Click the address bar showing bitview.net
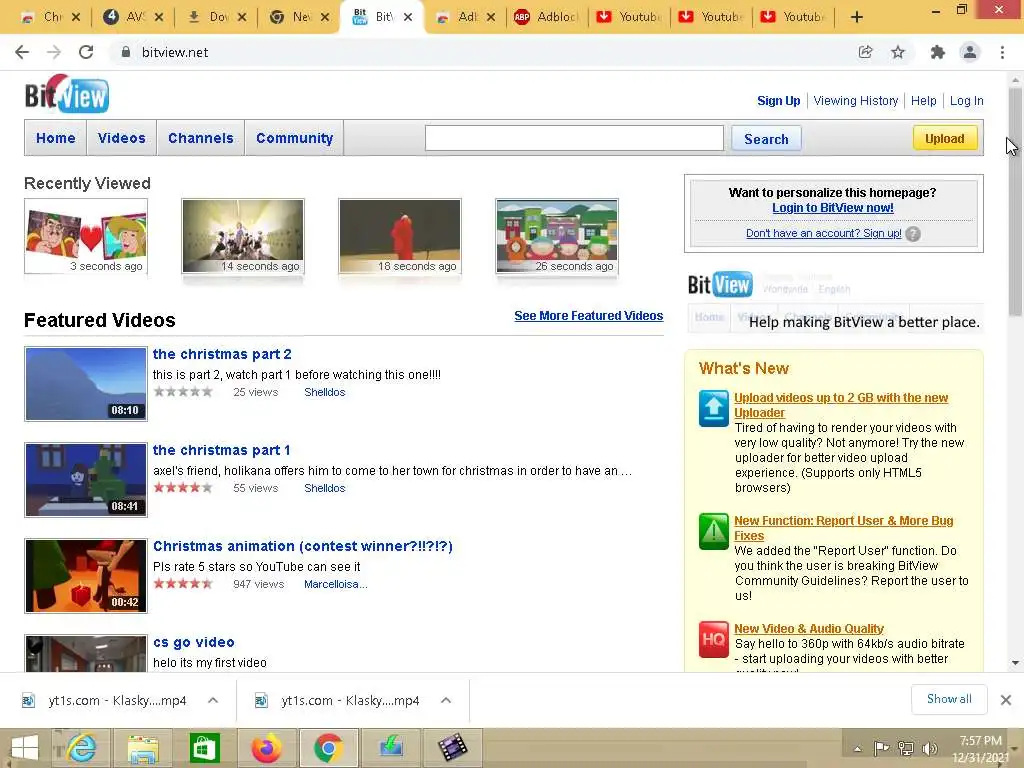1024x768 pixels. (x=483, y=52)
